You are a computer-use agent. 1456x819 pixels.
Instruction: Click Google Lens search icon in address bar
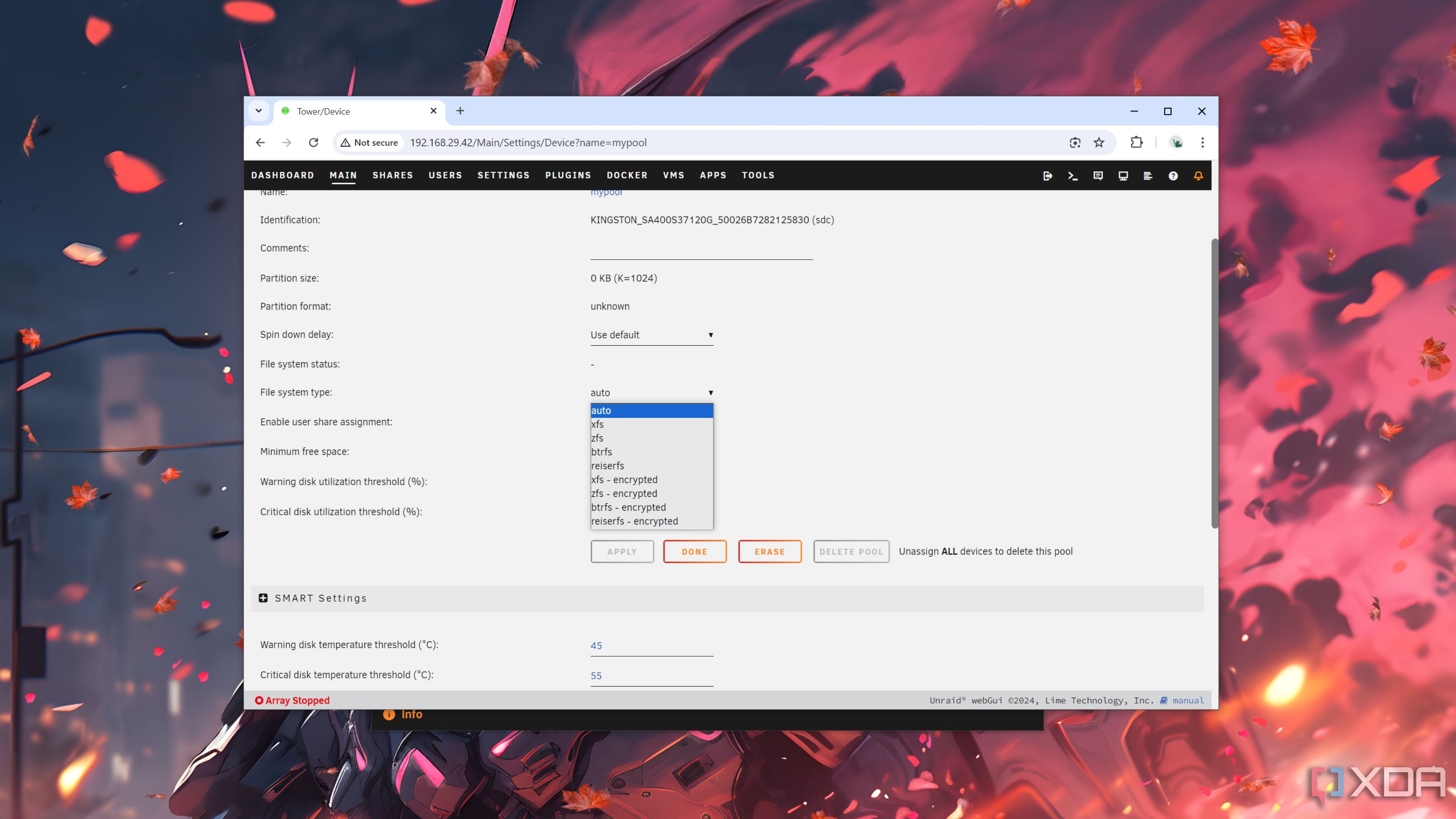[x=1075, y=143]
